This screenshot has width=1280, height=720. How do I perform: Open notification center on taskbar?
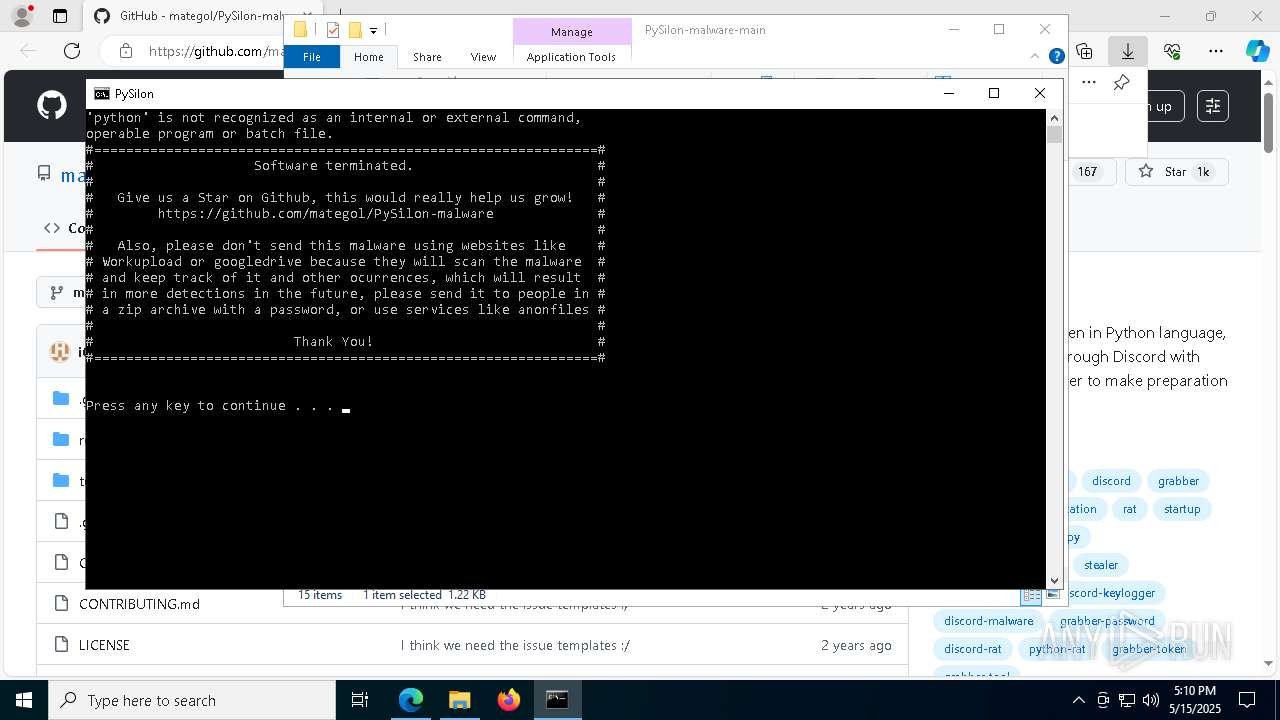1247,700
